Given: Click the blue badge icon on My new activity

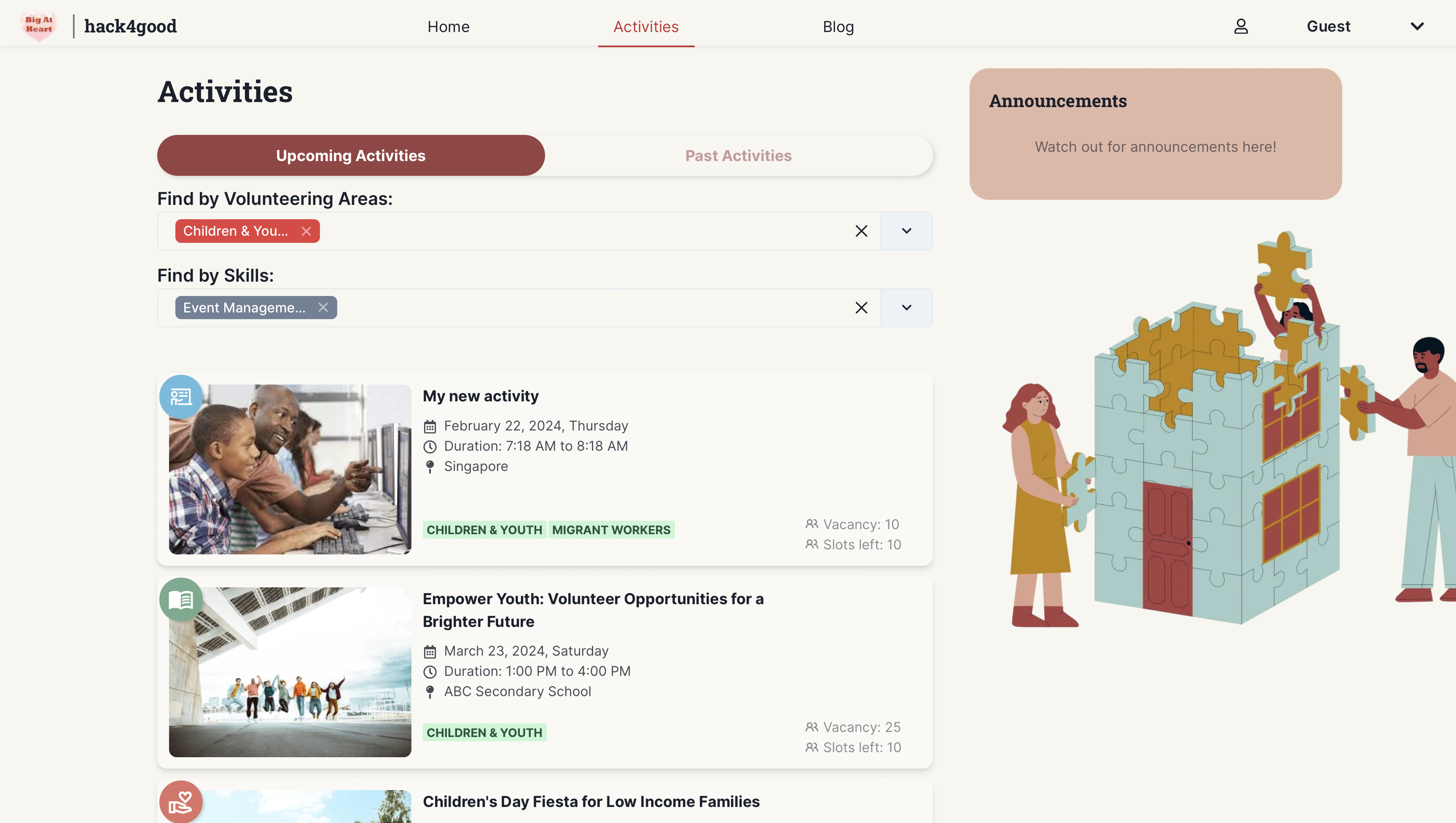Looking at the screenshot, I should 181,397.
